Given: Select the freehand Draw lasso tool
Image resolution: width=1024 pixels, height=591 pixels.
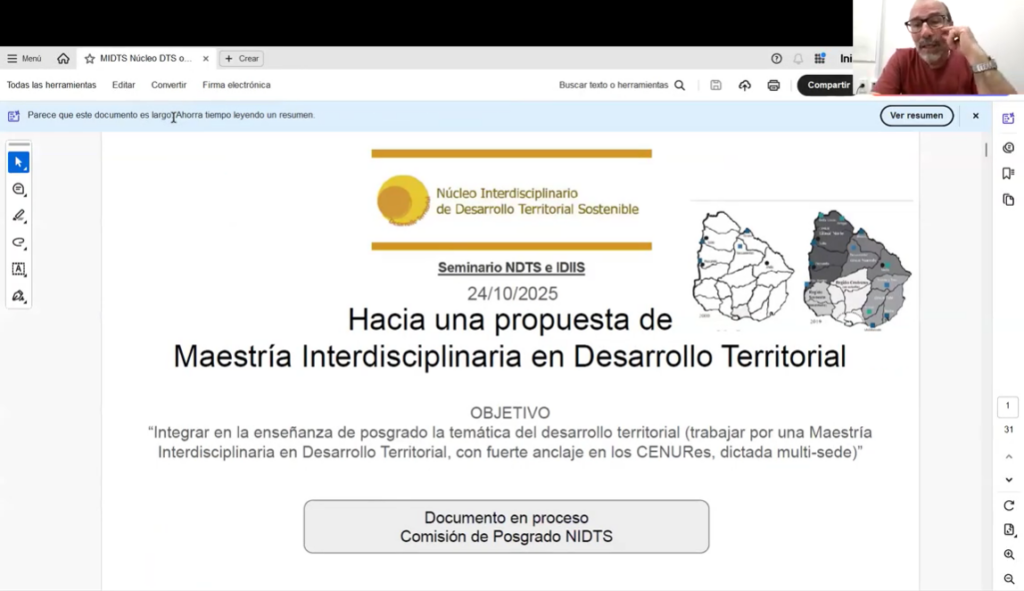Looking at the screenshot, I should coord(18,243).
